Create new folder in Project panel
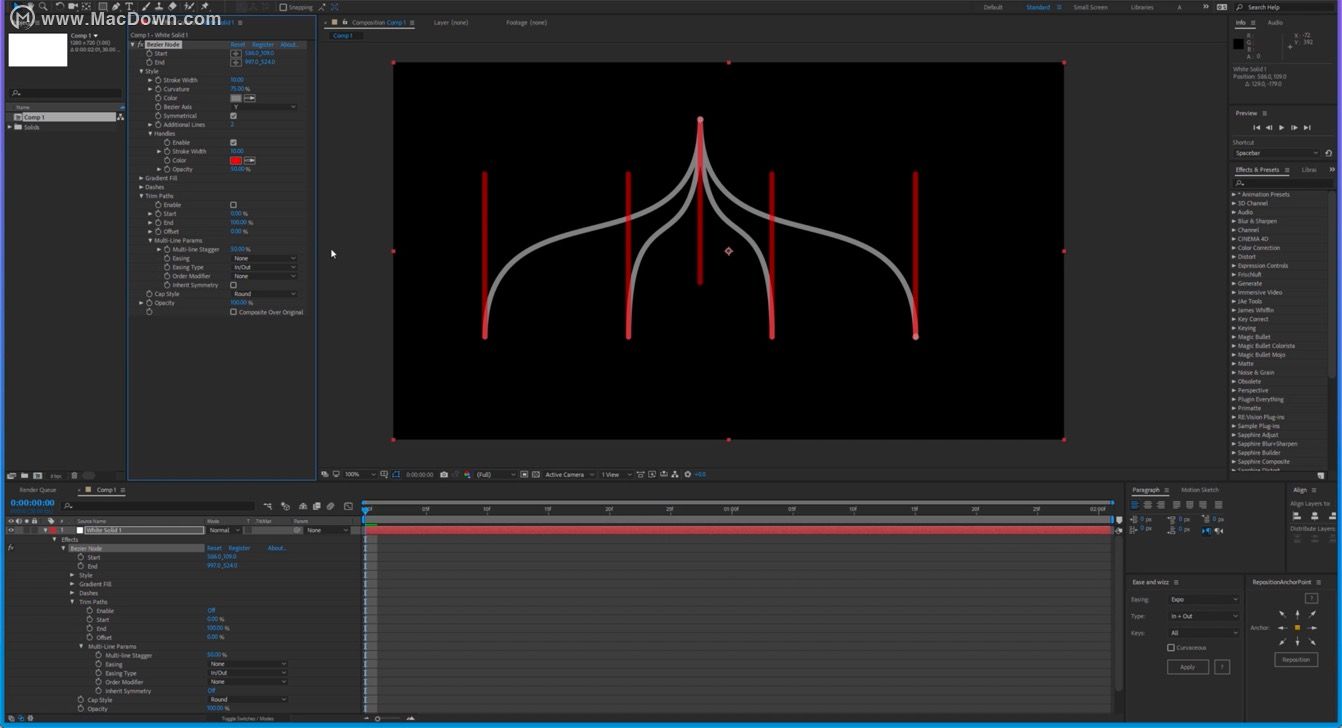Screen dimensions: 1342x728 pyautogui.click(x=24, y=476)
